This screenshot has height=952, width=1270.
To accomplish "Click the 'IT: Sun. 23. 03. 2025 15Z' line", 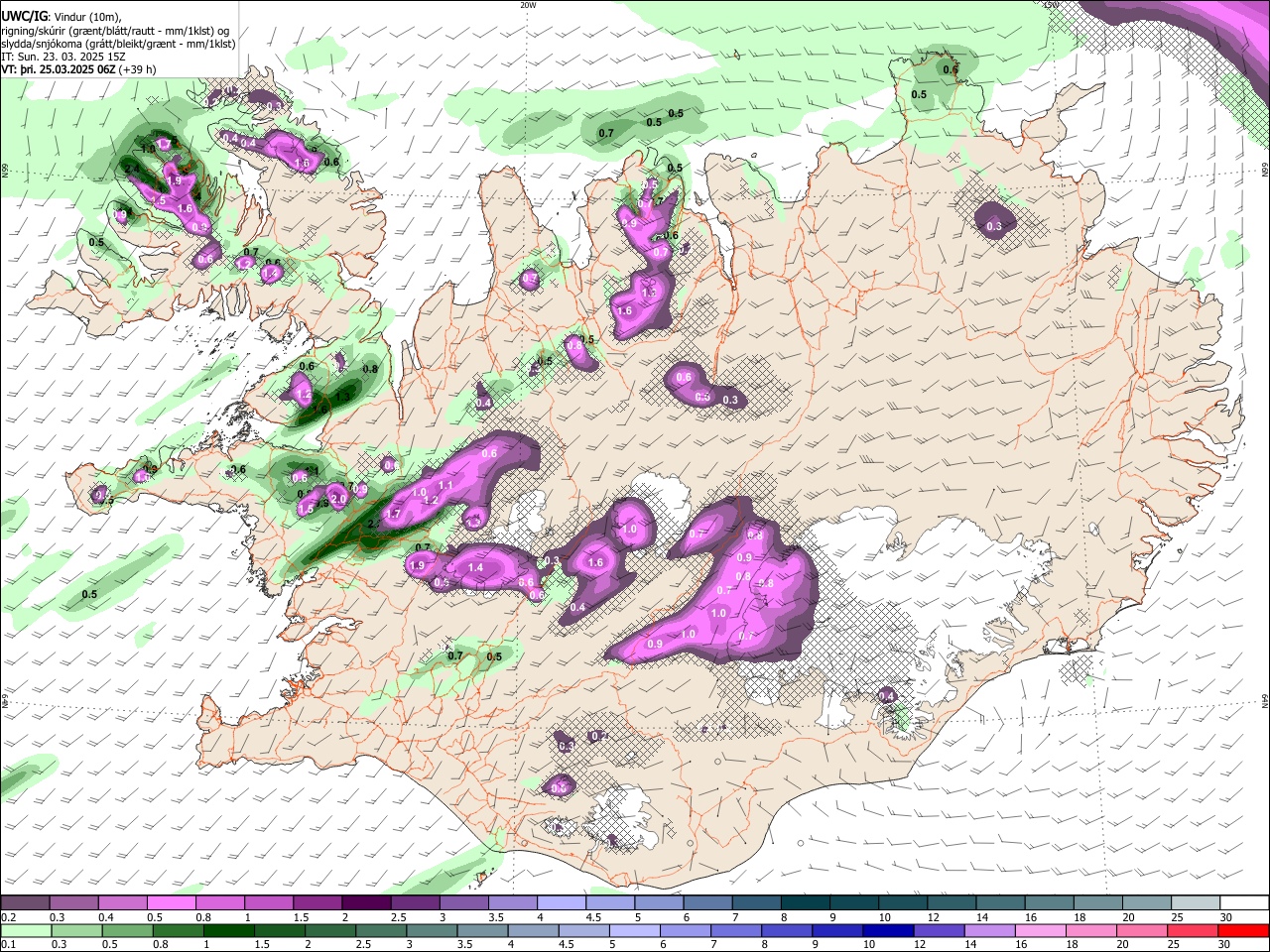I will pos(63,57).
